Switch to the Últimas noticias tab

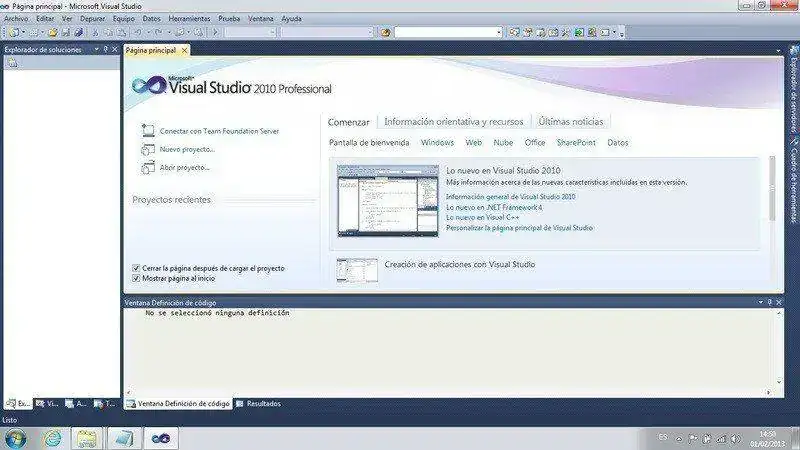[x=571, y=121]
